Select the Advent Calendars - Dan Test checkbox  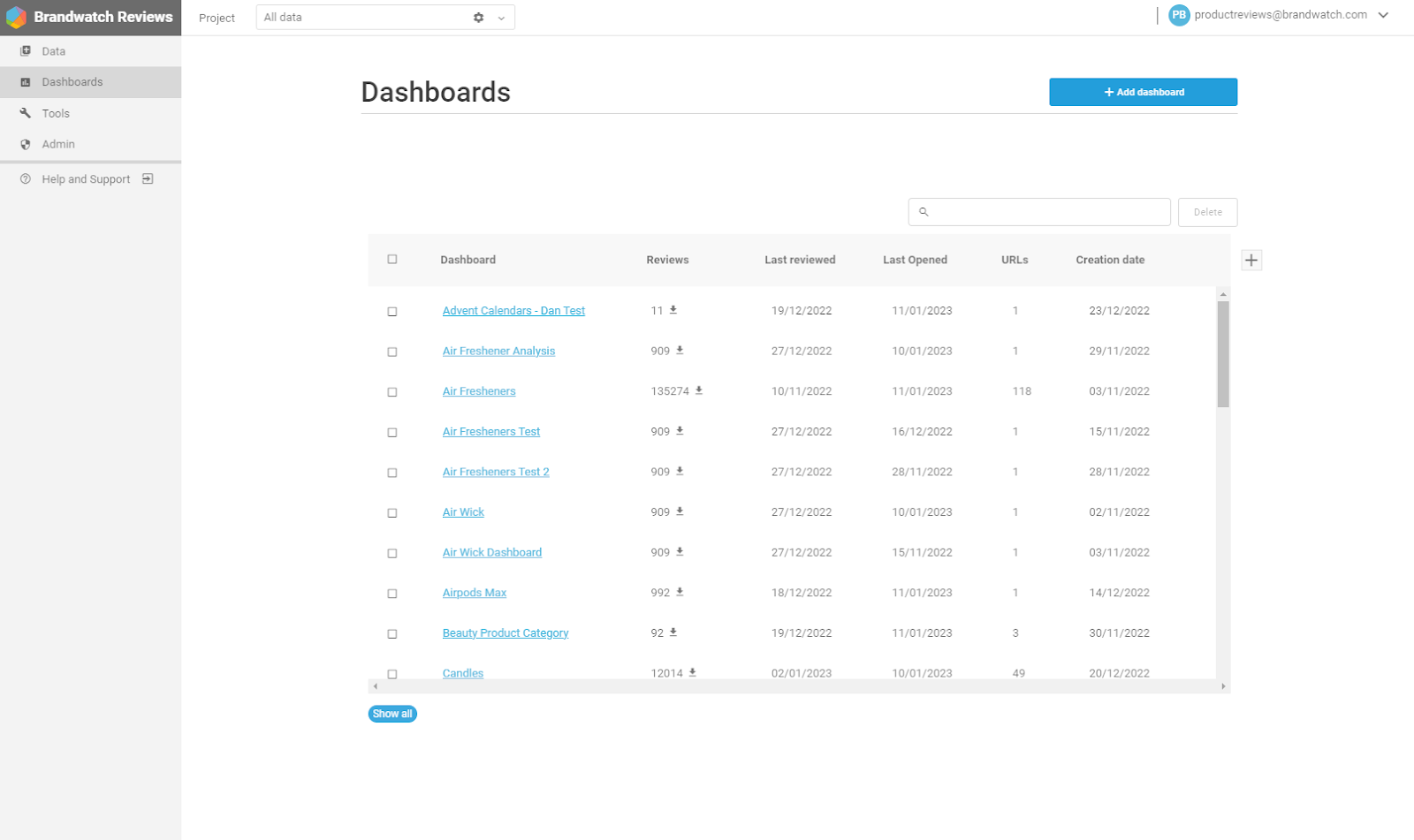pos(392,312)
